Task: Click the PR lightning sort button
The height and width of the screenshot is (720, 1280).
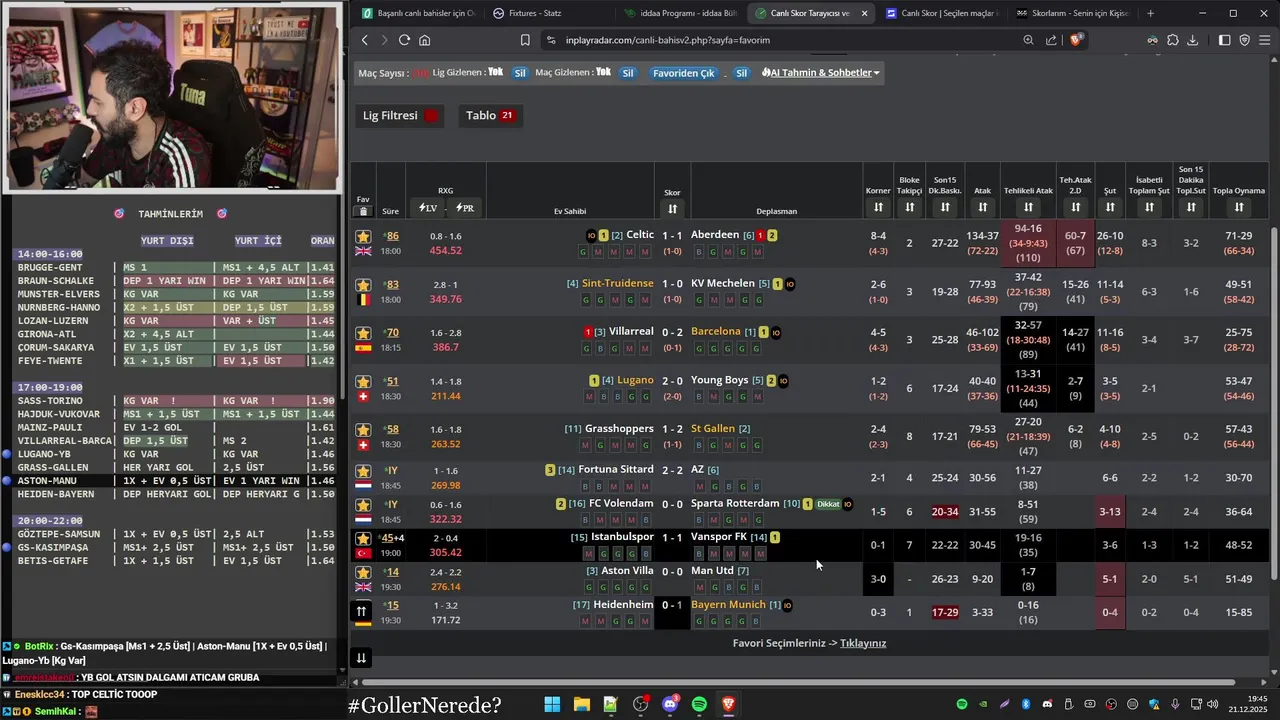Action: 465,208
